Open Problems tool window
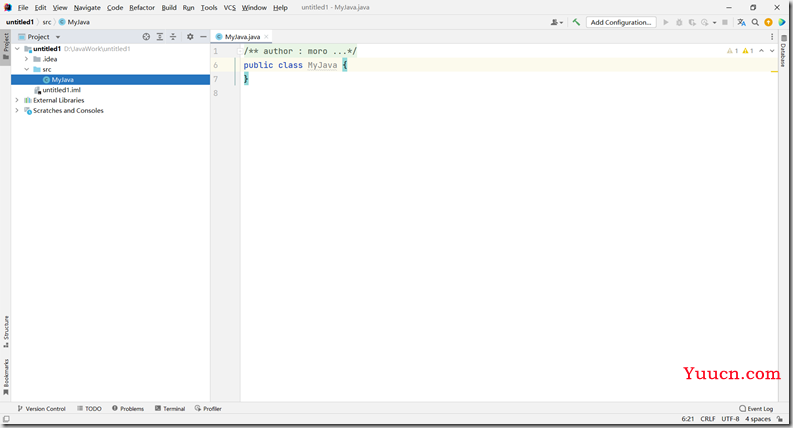Screen dimensions: 793x428 [x=128, y=409]
